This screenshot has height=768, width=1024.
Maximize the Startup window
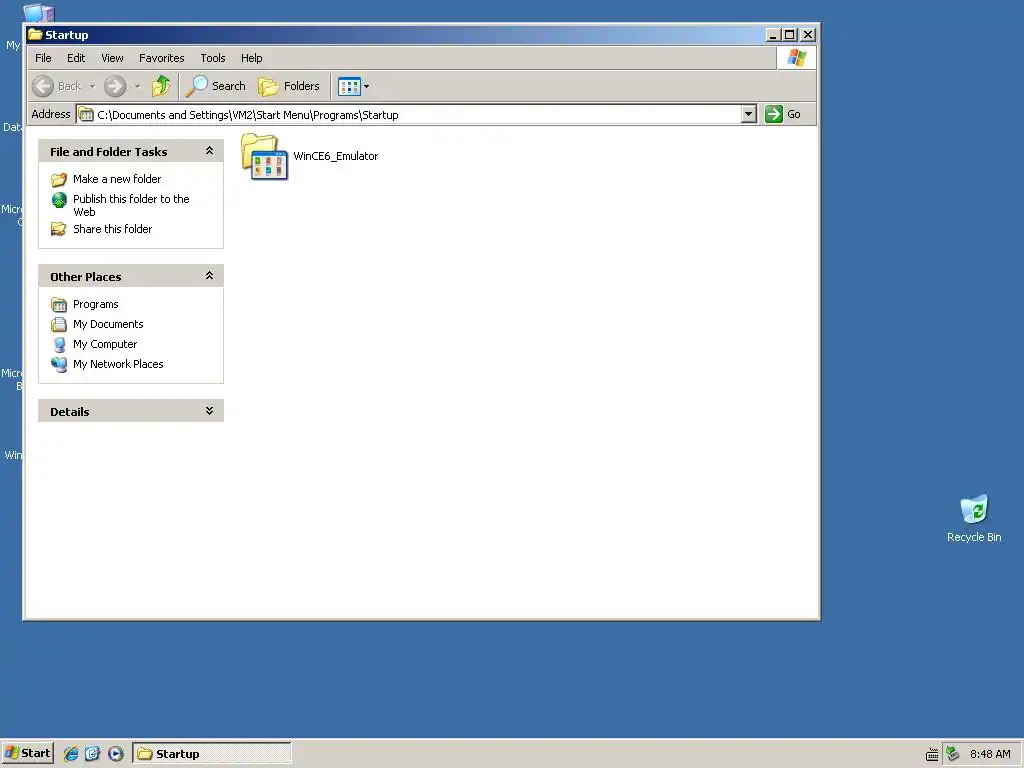(790, 35)
